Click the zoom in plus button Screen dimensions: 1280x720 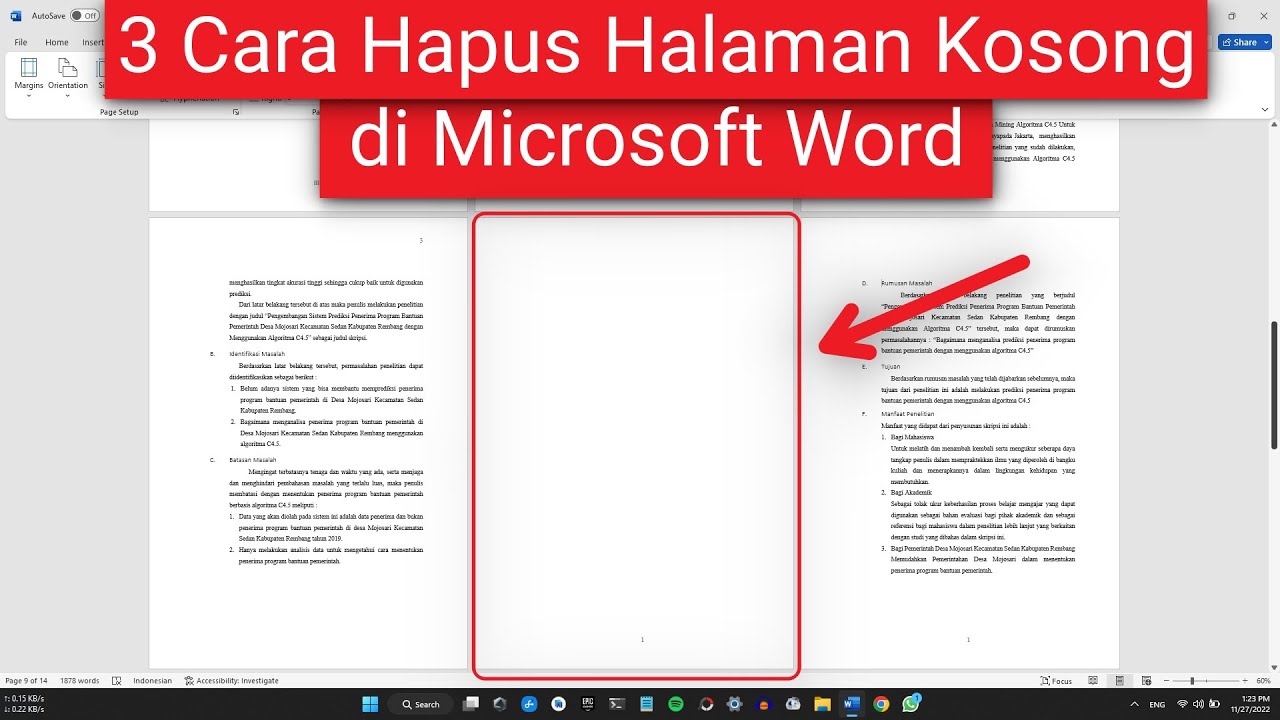tap(1243, 681)
